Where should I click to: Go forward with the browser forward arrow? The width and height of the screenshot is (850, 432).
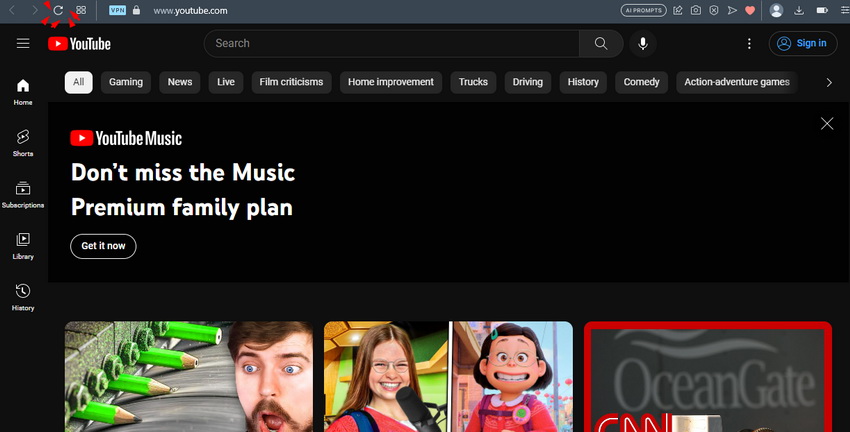35,10
